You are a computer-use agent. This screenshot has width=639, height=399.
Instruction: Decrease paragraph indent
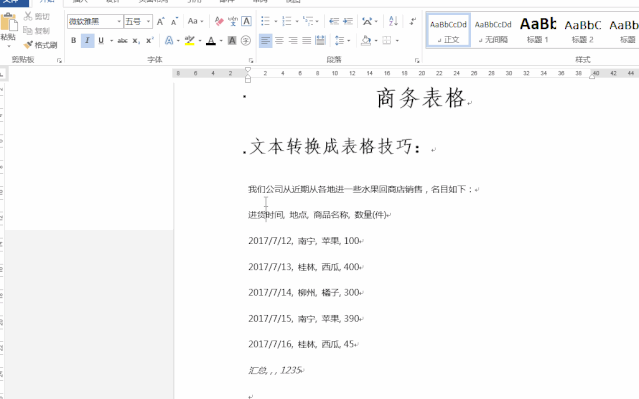click(334, 21)
